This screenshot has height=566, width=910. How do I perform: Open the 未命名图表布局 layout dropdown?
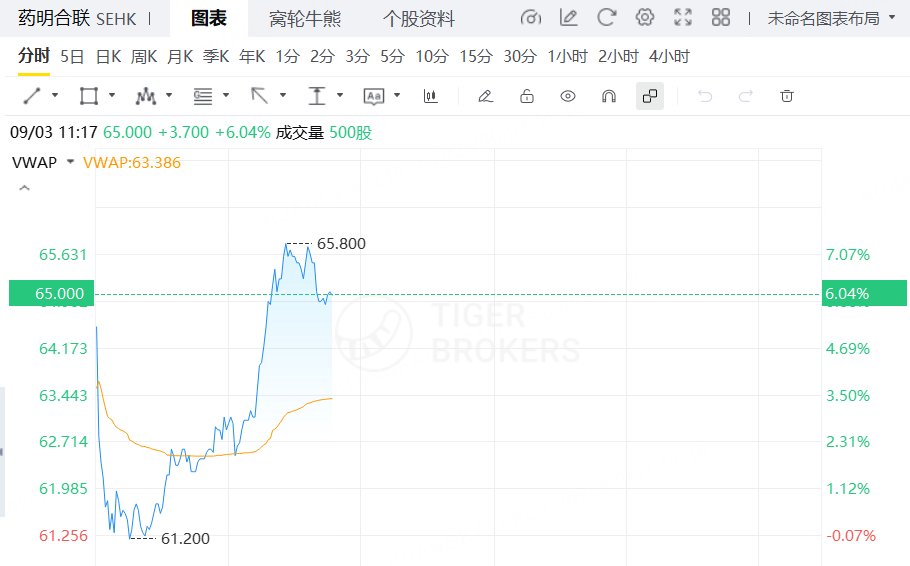(x=831, y=19)
